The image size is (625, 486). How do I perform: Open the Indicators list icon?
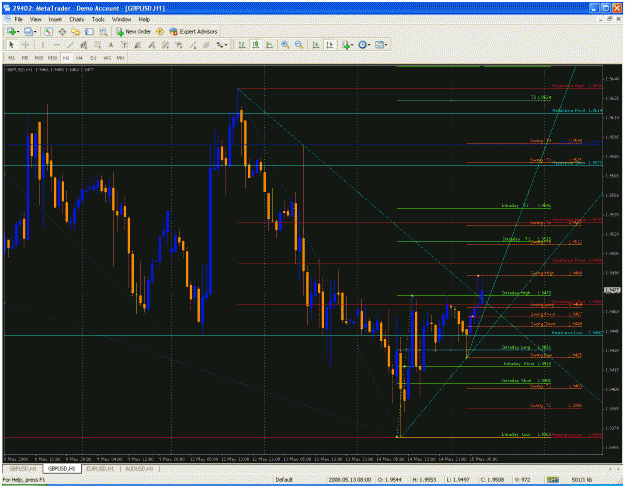[346, 45]
